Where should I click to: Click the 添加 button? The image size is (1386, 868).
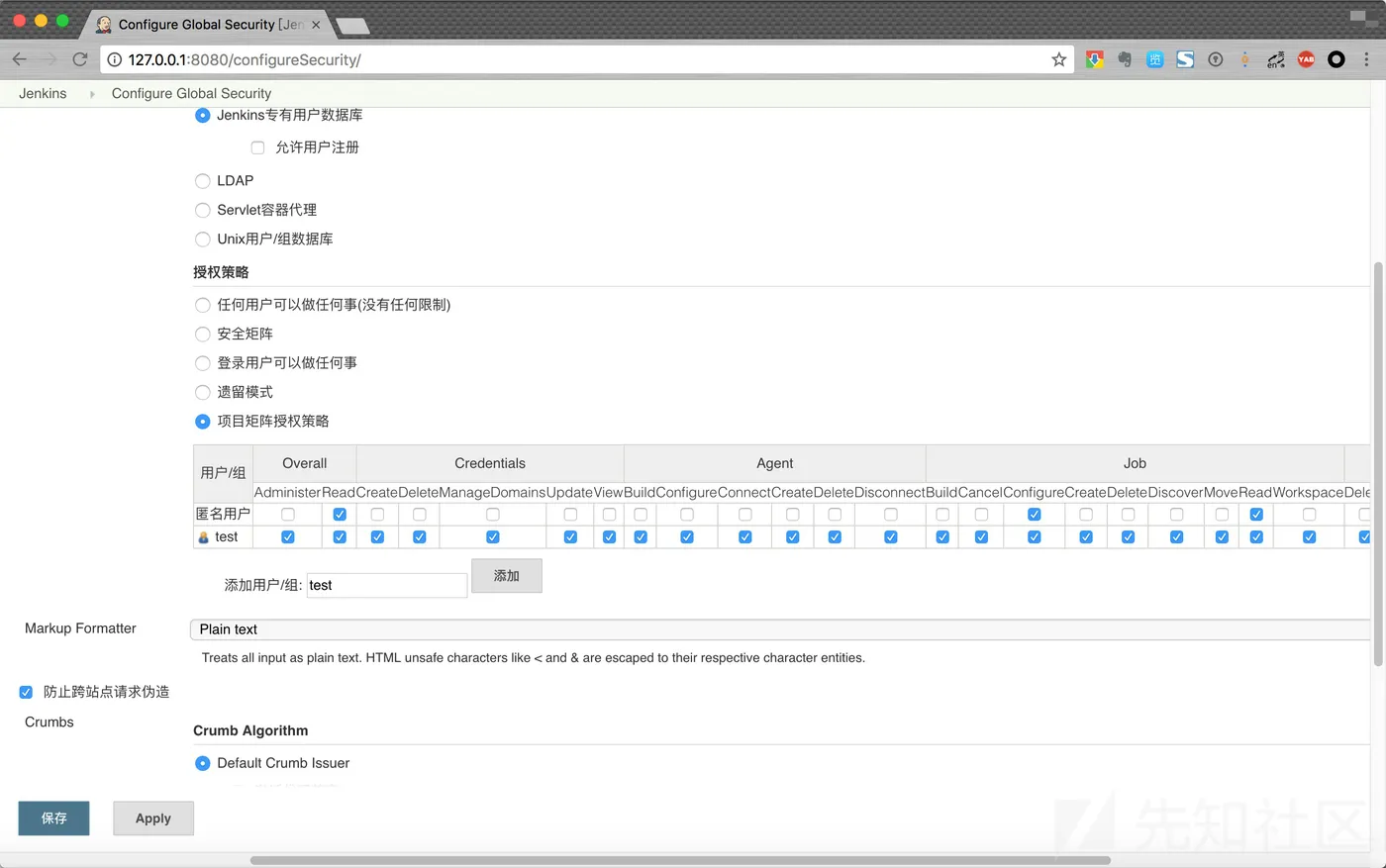click(x=507, y=576)
